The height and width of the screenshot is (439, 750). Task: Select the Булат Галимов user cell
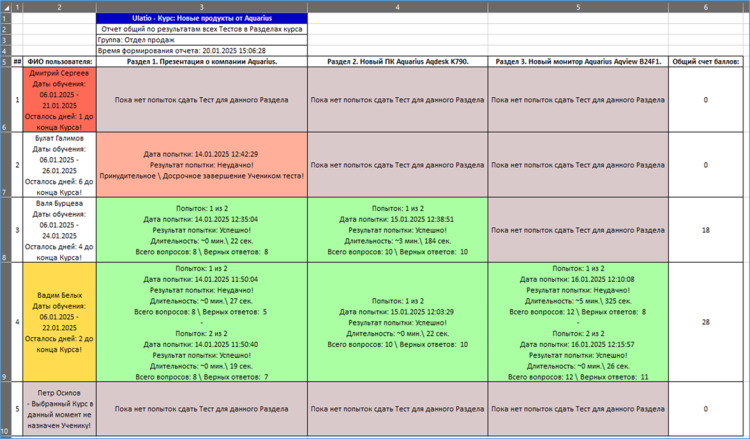[60, 165]
